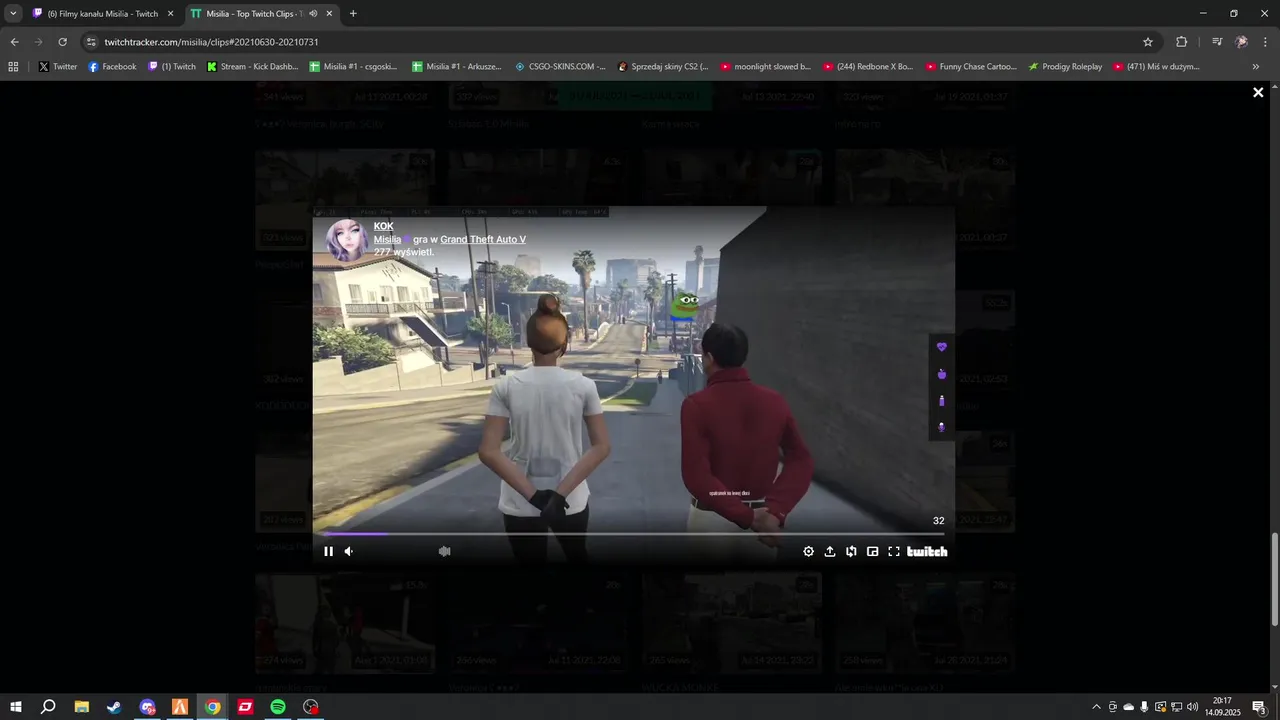The image size is (1280, 720).
Task: Open the Twitch player settings gear
Action: point(809,551)
